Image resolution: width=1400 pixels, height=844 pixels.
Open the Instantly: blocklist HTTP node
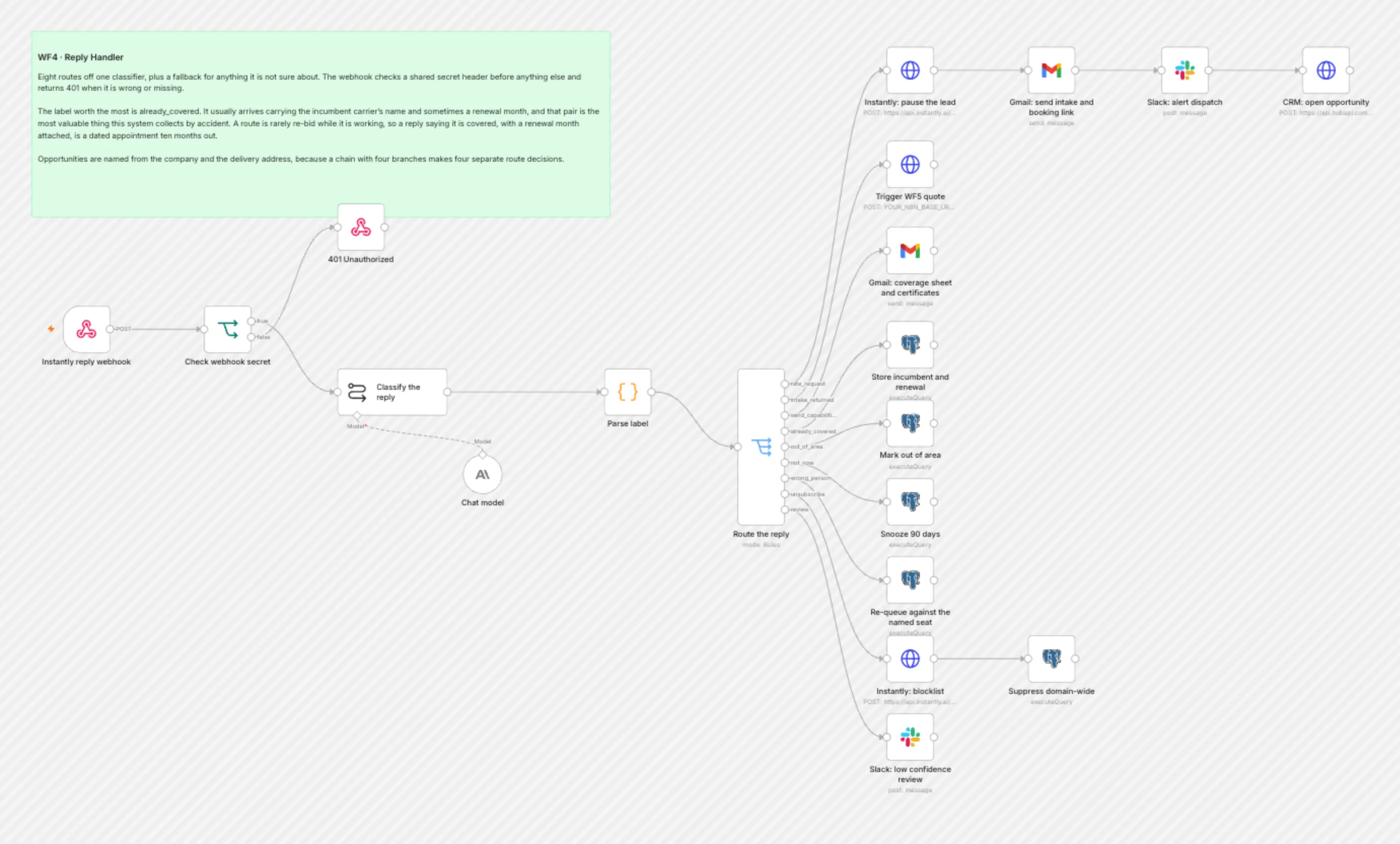point(910,659)
